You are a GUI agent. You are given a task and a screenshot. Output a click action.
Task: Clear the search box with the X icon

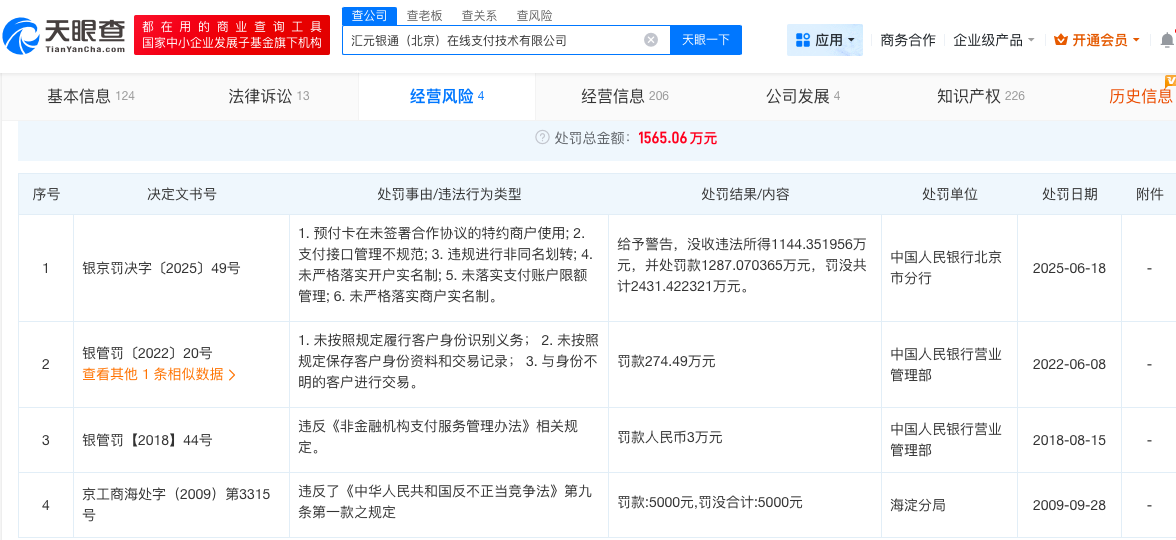651,40
